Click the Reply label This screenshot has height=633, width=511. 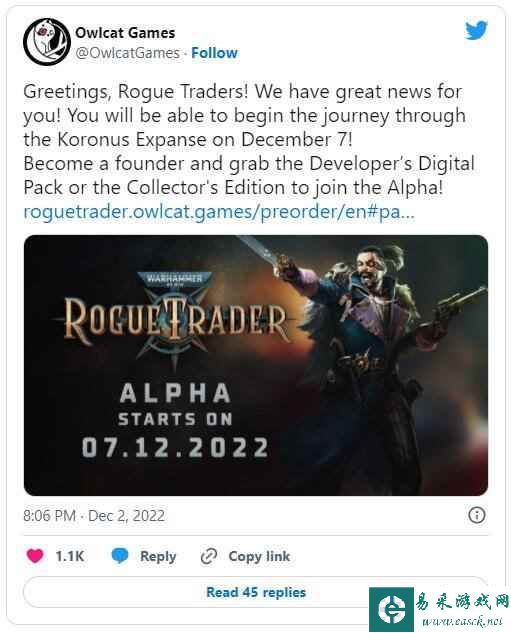(x=158, y=556)
